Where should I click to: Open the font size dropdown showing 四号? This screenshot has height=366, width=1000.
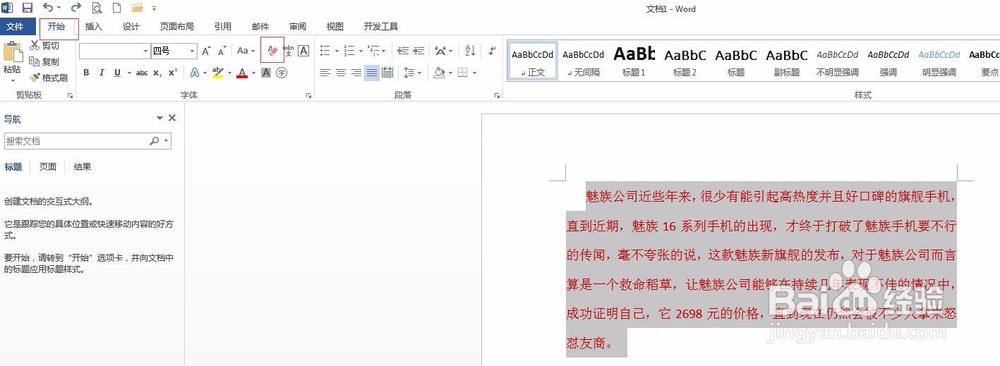point(193,51)
